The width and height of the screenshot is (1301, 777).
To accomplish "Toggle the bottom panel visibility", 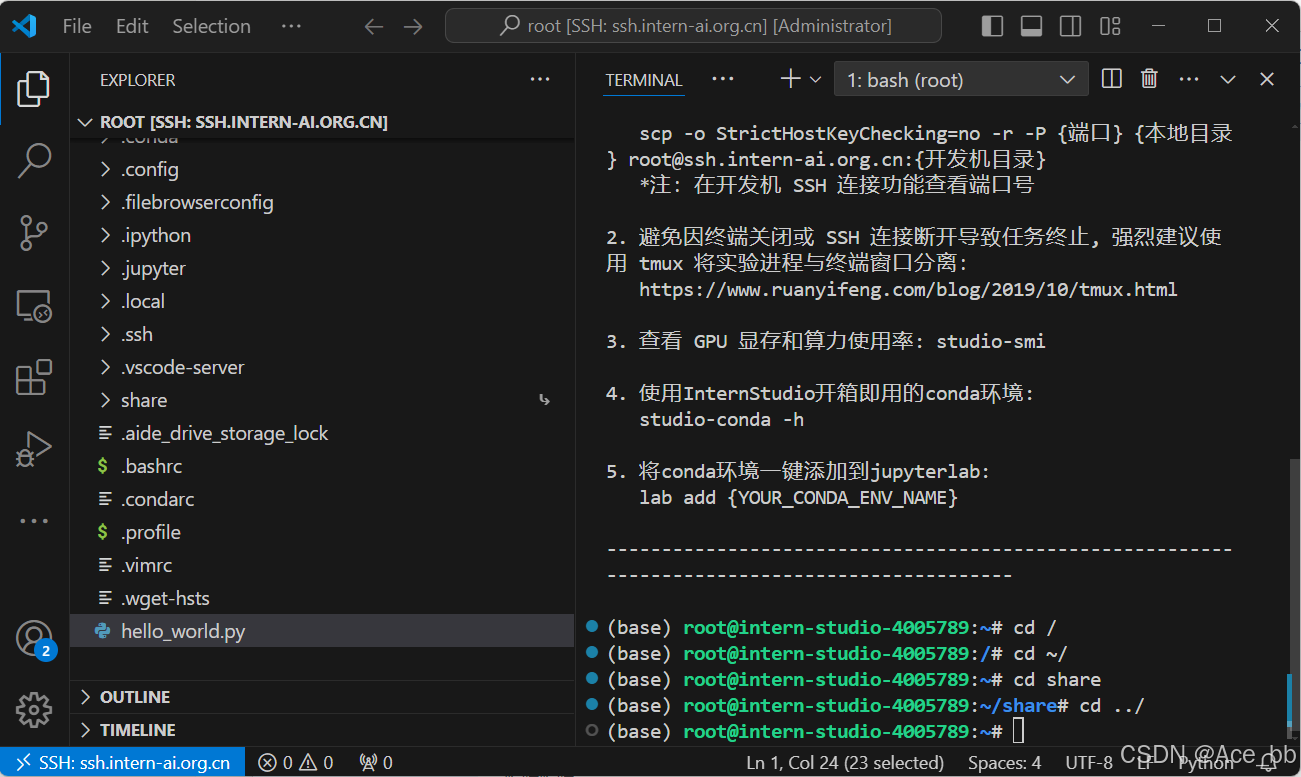I will coord(1031,27).
